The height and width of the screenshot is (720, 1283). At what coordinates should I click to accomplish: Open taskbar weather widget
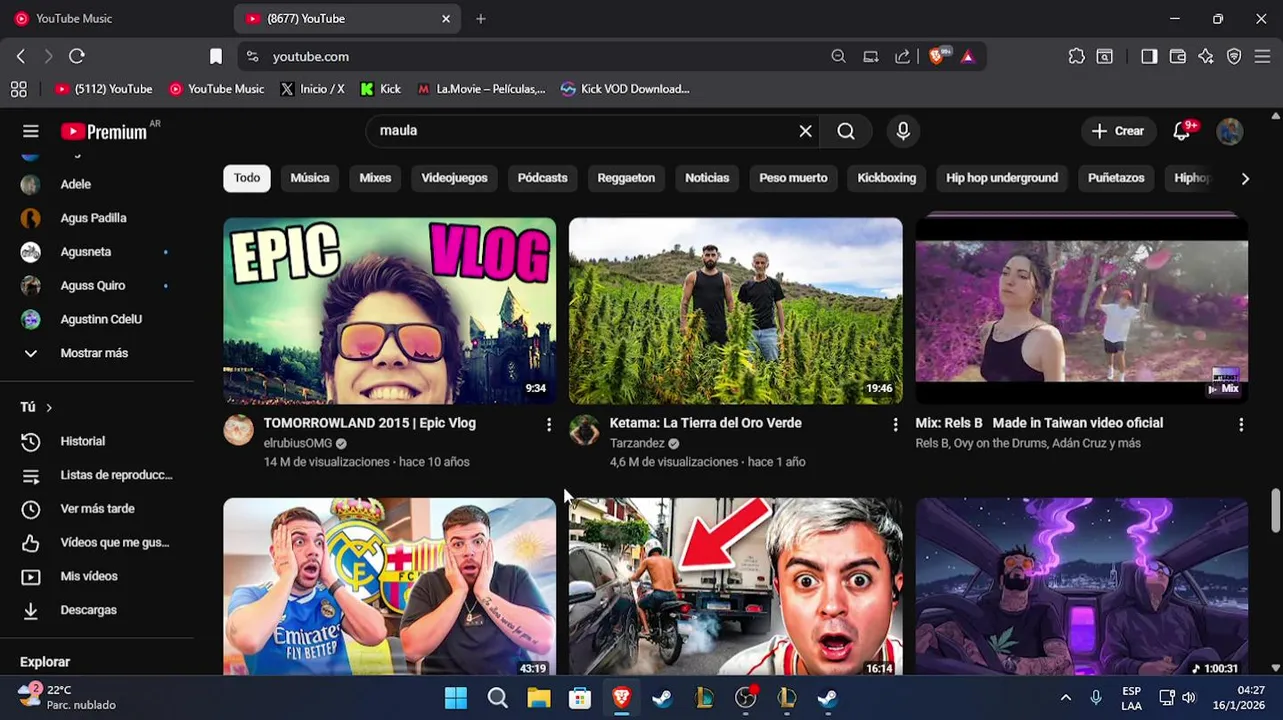click(68, 697)
